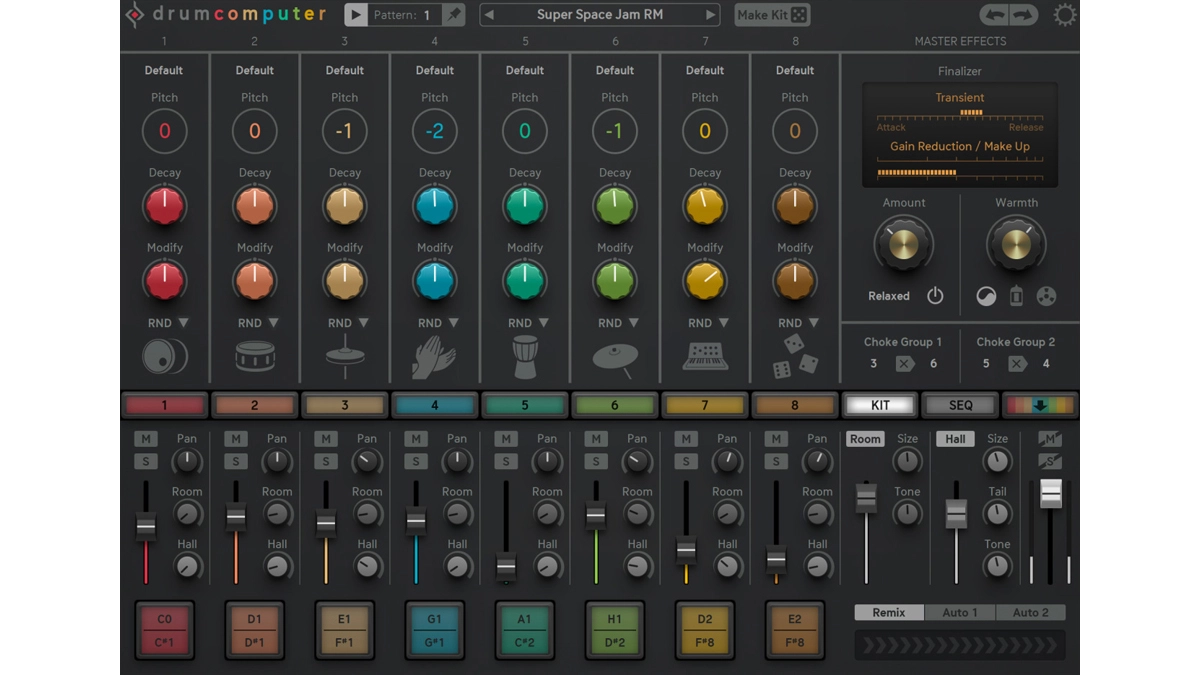
Task: Select the tape reel warmth mode icon
Action: 1046,296
